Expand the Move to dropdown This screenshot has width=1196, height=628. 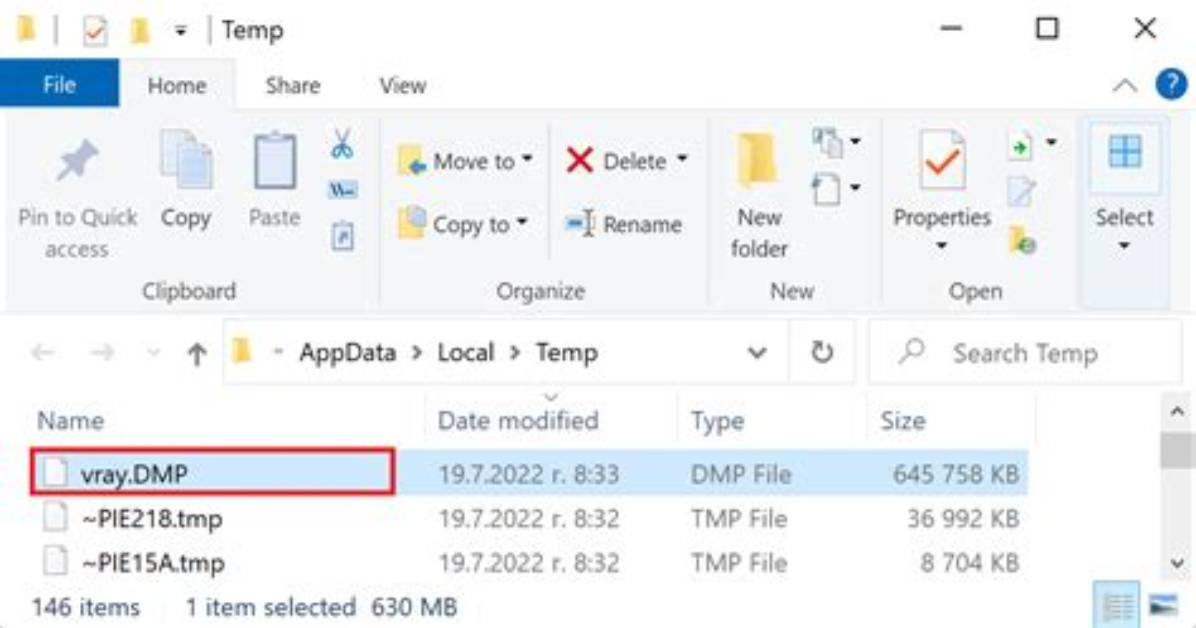point(527,160)
